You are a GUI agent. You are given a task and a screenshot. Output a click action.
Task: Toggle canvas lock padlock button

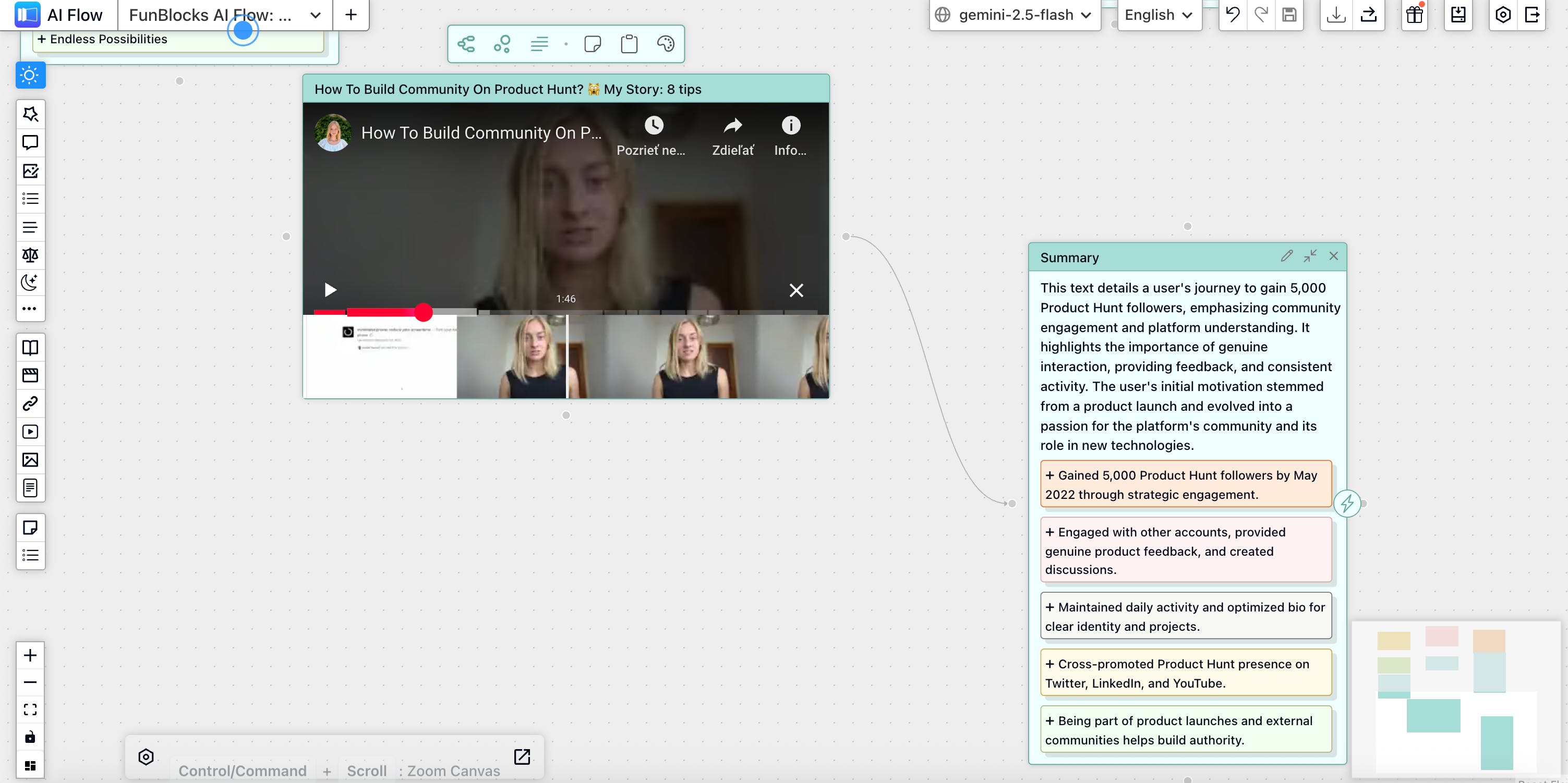coord(30,737)
